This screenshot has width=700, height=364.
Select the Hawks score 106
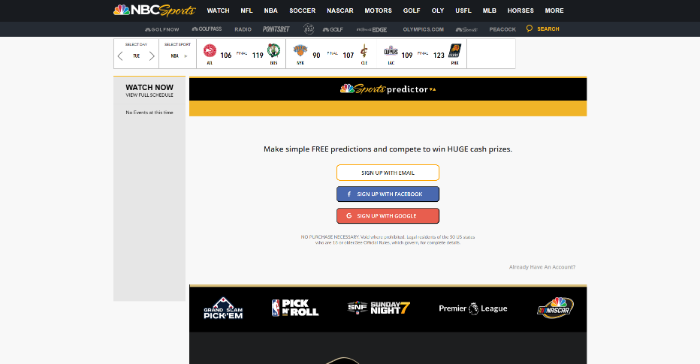click(x=226, y=55)
